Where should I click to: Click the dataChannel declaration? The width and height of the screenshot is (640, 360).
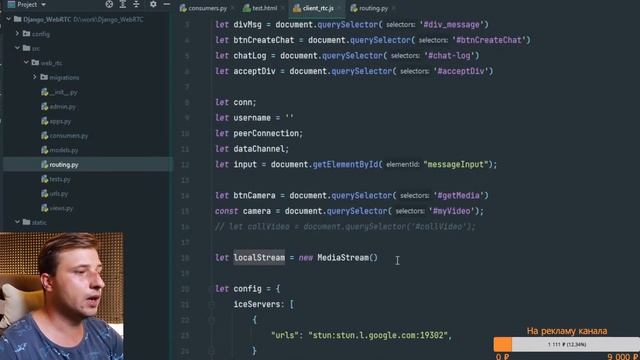[252, 149]
